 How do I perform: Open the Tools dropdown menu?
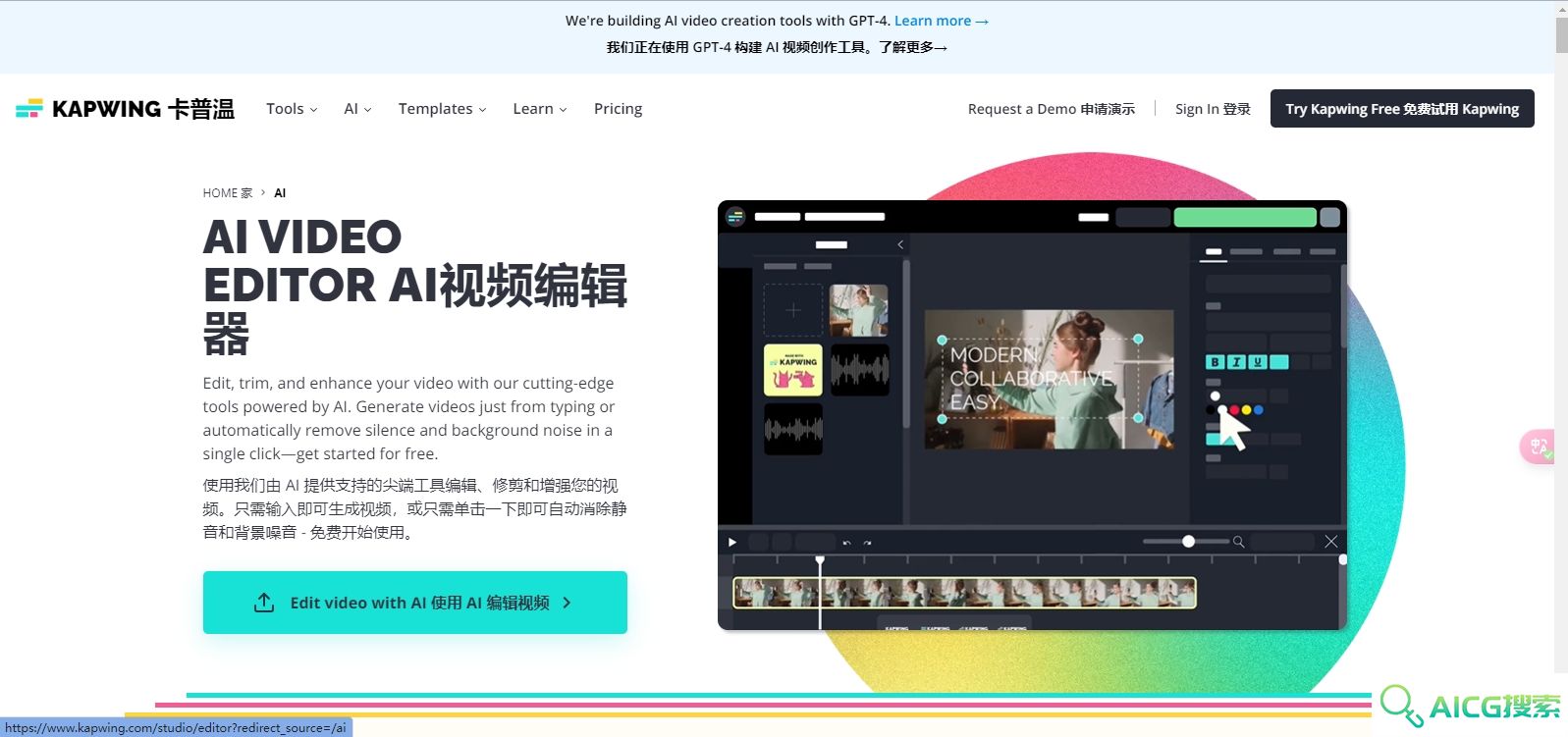pyautogui.click(x=292, y=109)
